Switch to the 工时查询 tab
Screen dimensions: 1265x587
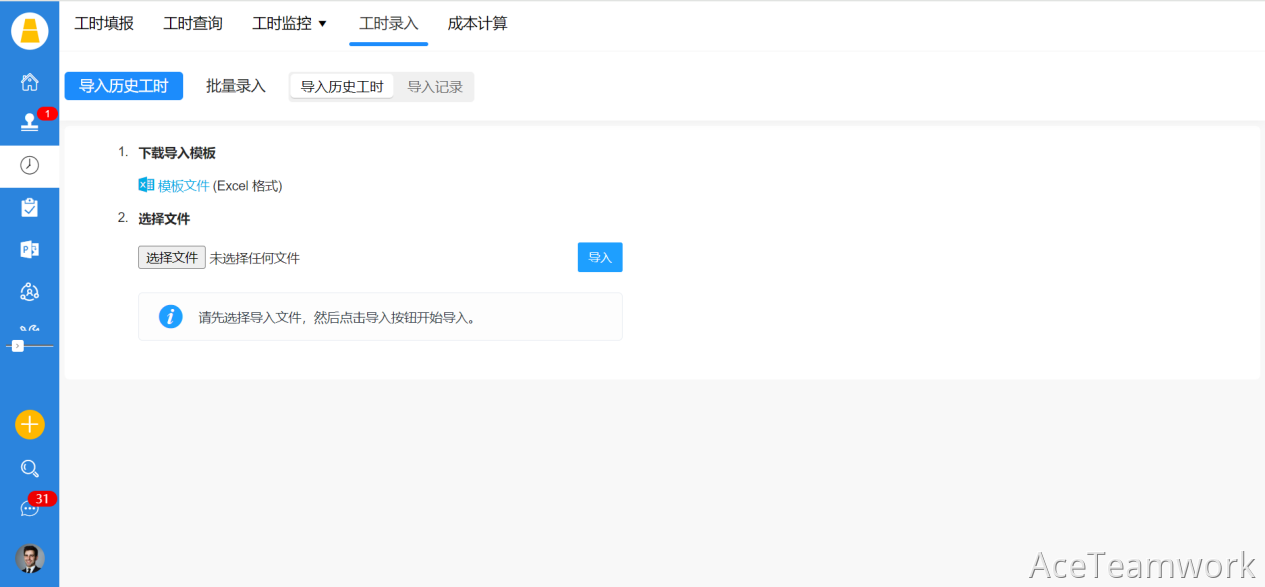(193, 23)
